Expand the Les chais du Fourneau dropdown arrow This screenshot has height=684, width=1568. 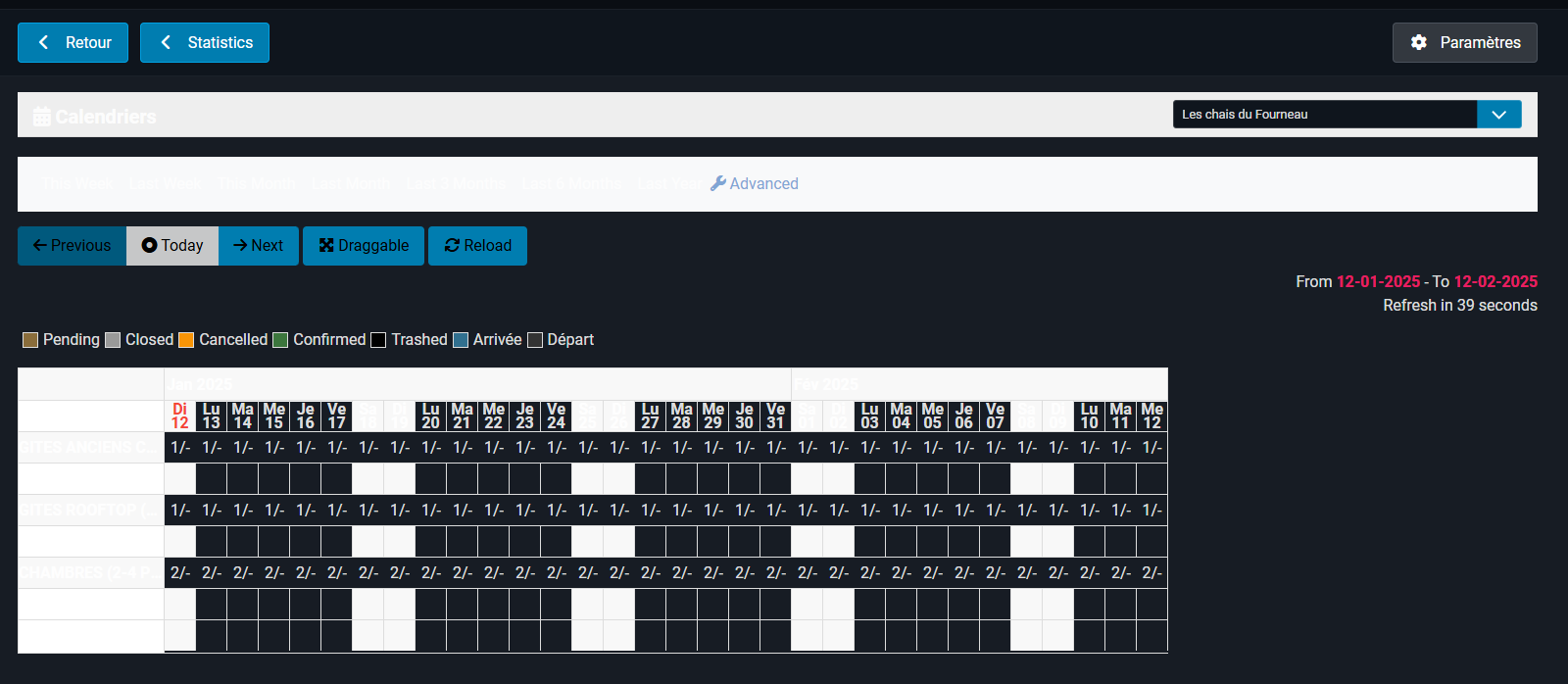tap(1498, 115)
